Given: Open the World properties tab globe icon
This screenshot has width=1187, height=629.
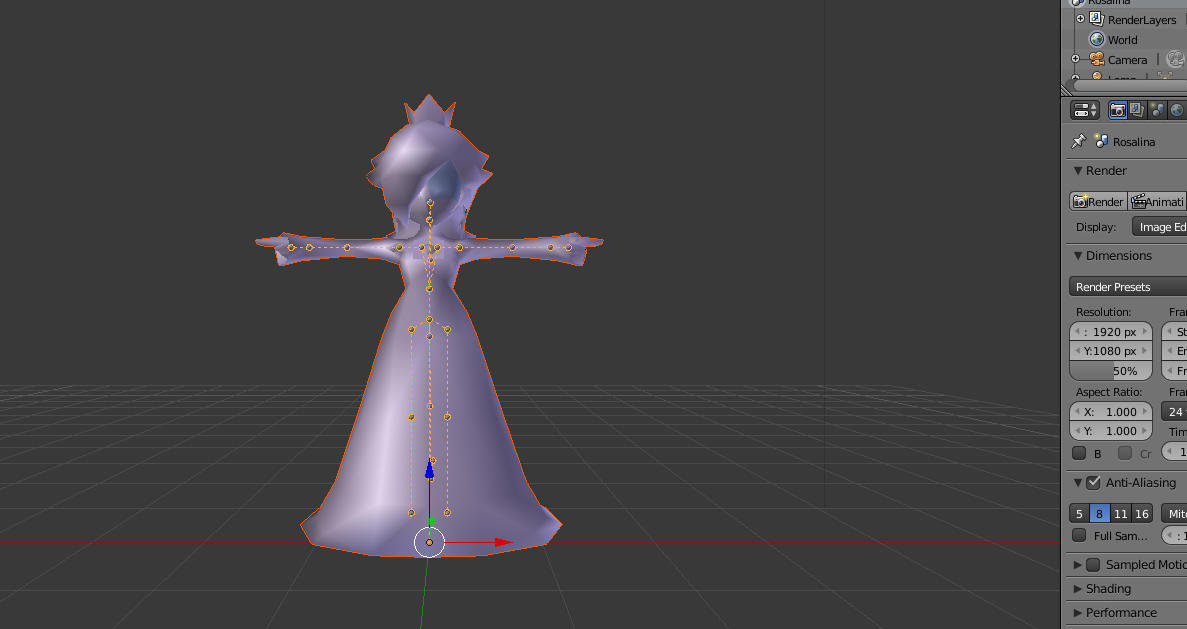Looking at the screenshot, I should pyautogui.click(x=1176, y=110).
